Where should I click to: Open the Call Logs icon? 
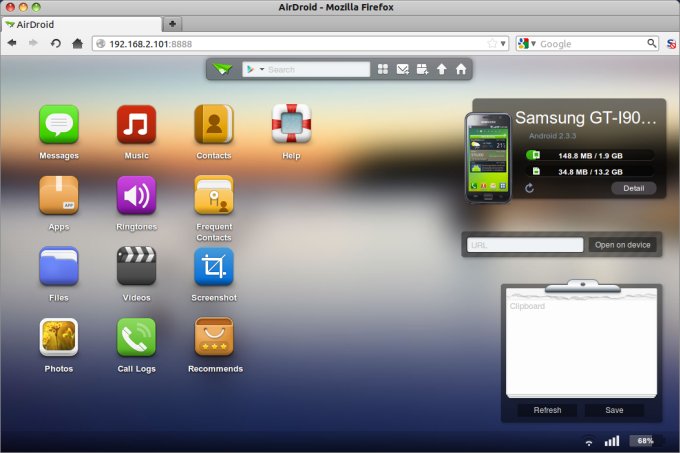[136, 337]
